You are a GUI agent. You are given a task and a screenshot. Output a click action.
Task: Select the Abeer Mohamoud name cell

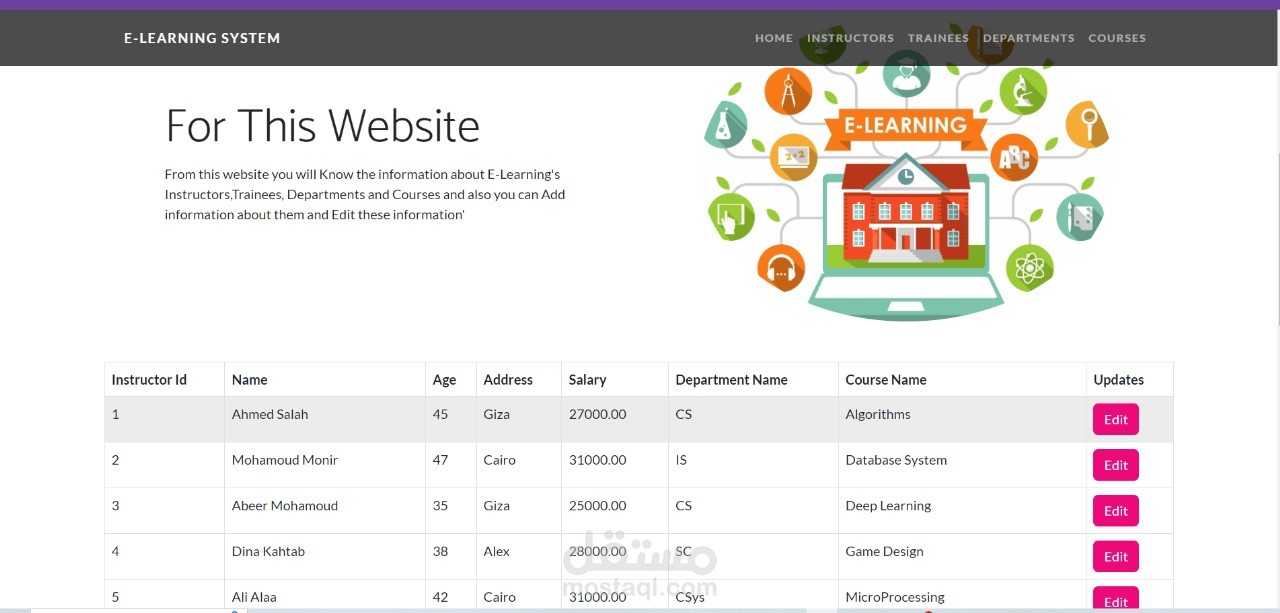tap(325, 511)
